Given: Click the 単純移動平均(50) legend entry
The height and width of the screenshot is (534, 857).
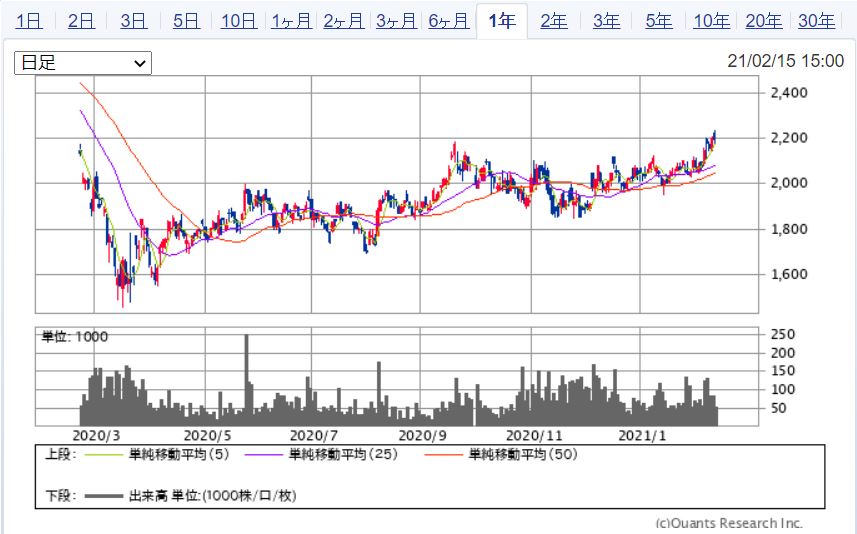Looking at the screenshot, I should point(523,454).
